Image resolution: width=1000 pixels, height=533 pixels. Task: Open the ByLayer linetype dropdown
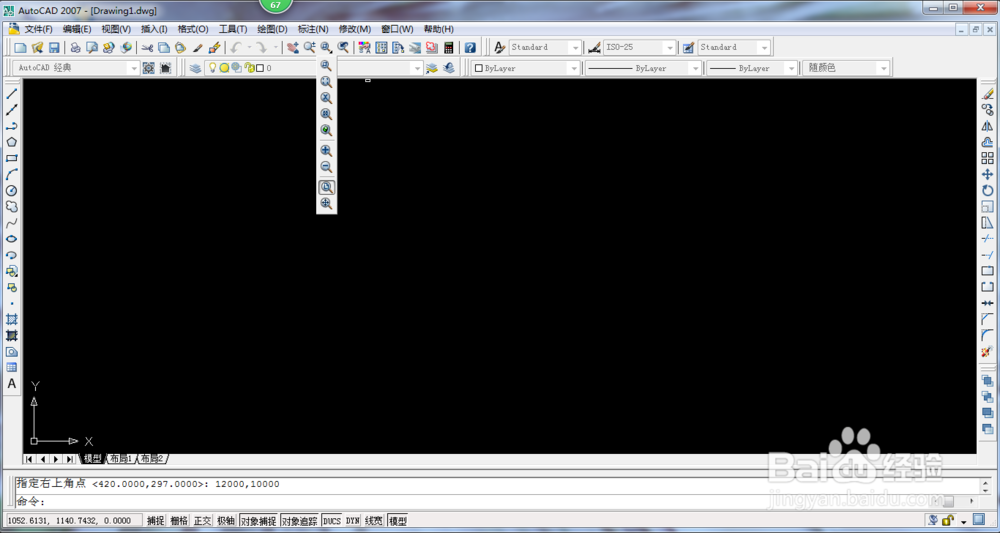643,68
